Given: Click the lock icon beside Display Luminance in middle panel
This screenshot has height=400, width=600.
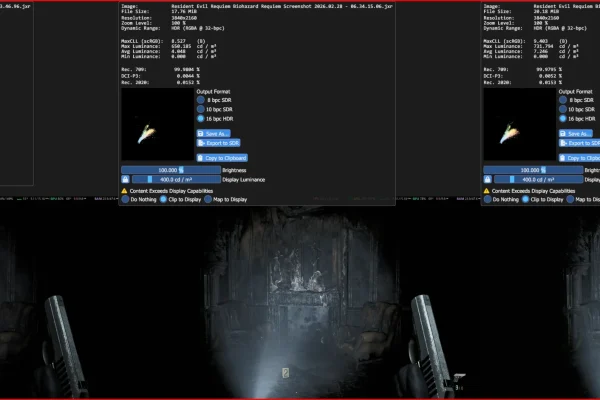Looking at the screenshot, I should pos(125,179).
